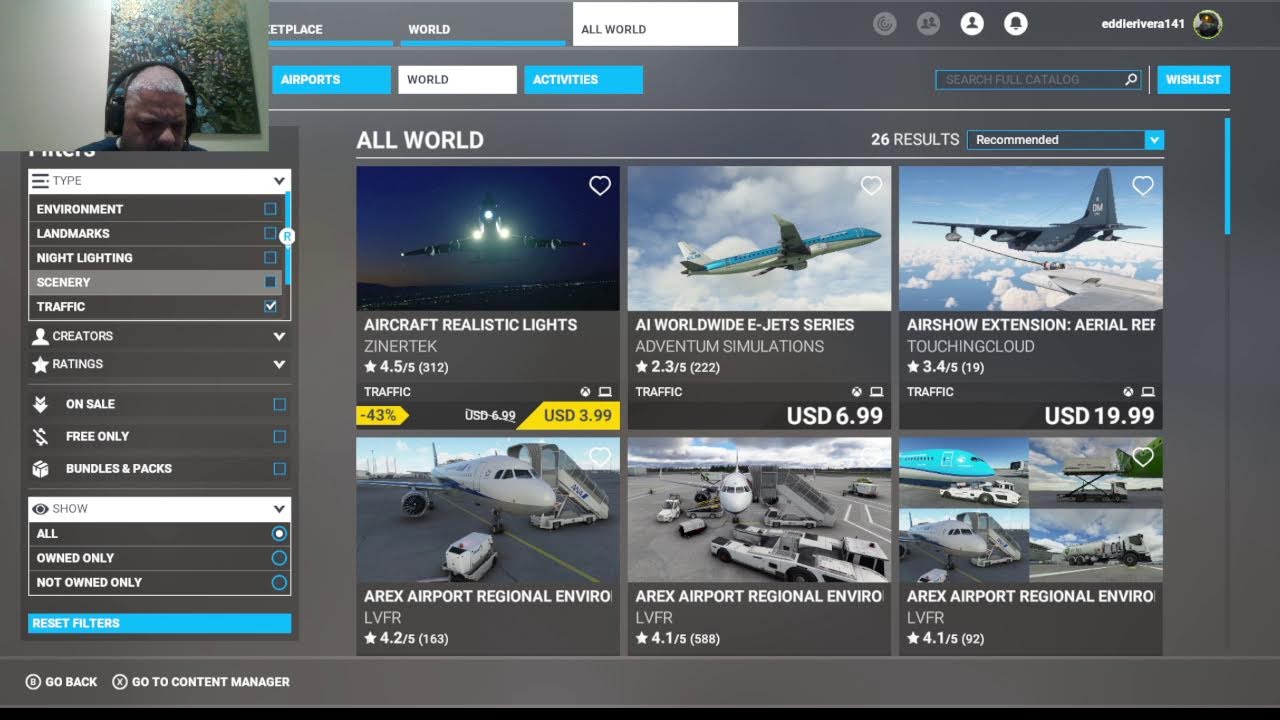Click heart on collage AREX Airport card
This screenshot has height=720, width=1280.
coord(1143,457)
